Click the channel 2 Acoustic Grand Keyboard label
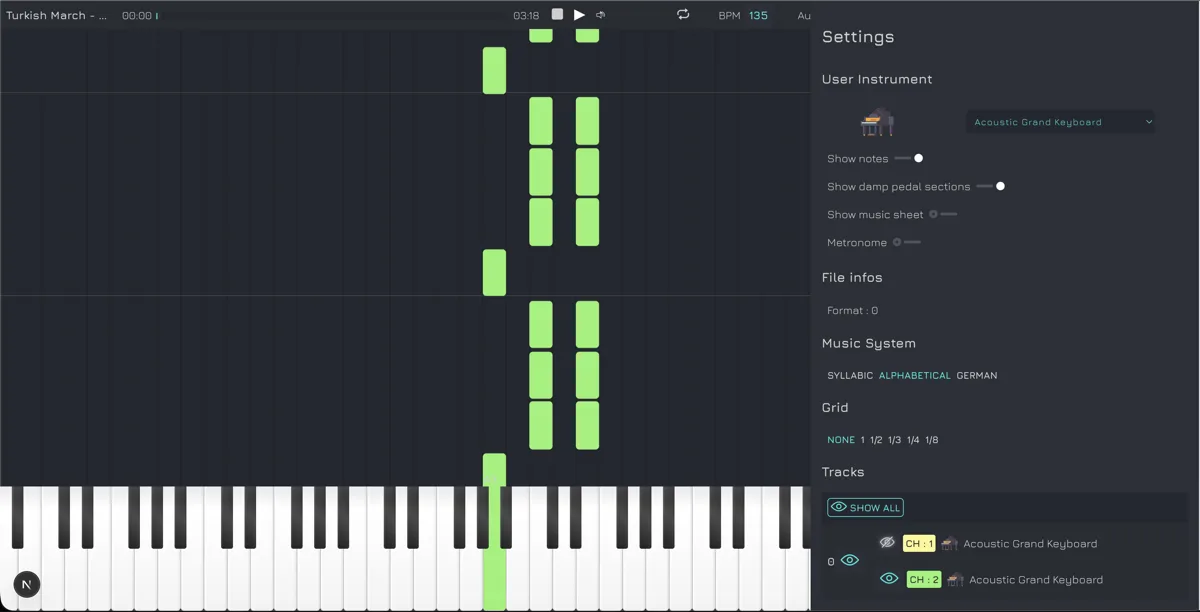 click(x=1036, y=580)
